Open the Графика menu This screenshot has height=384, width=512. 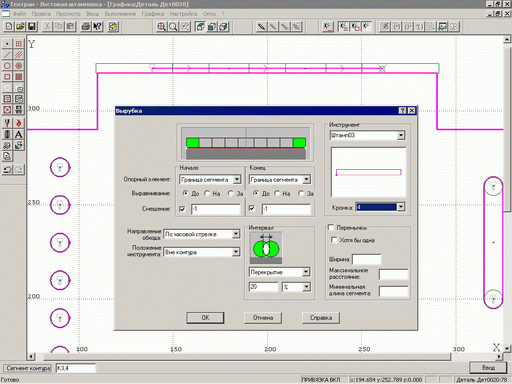tap(153, 14)
